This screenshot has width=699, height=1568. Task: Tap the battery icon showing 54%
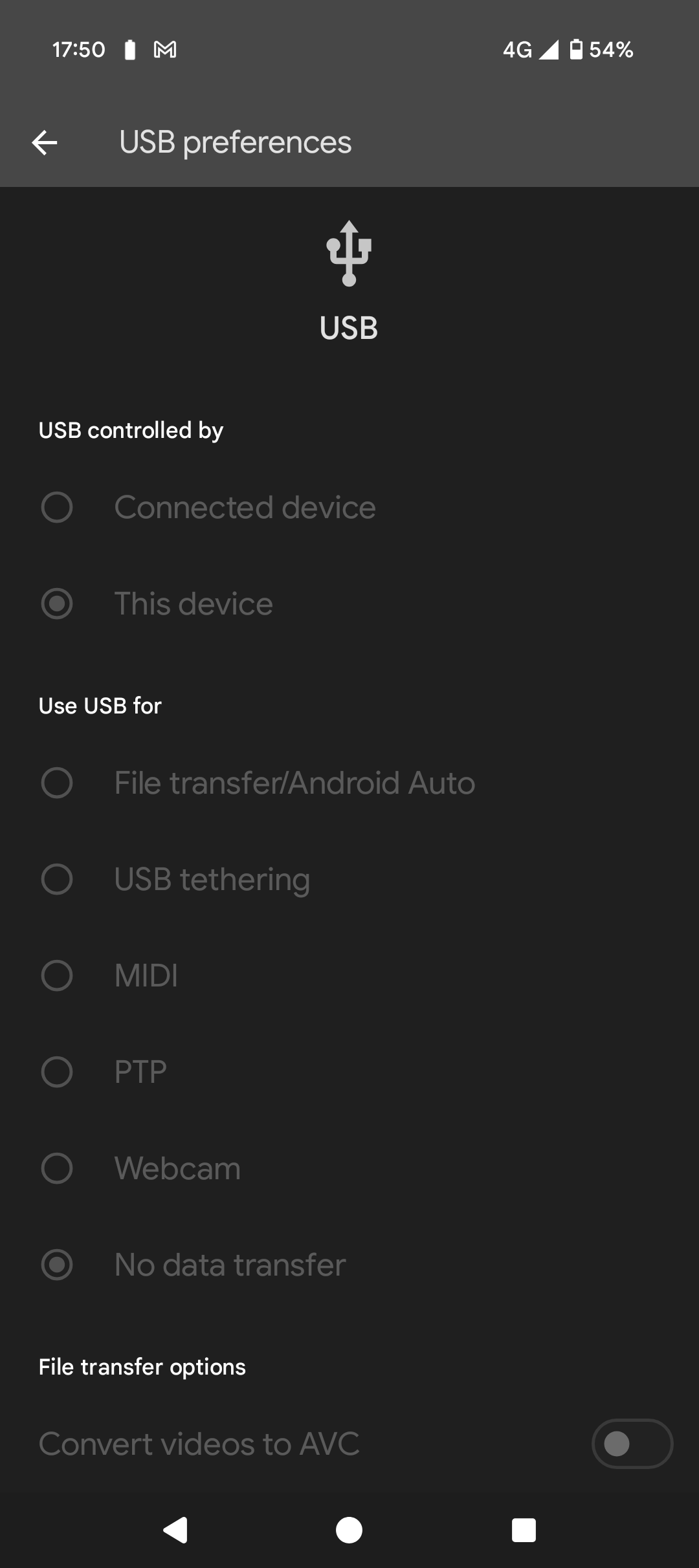576,49
